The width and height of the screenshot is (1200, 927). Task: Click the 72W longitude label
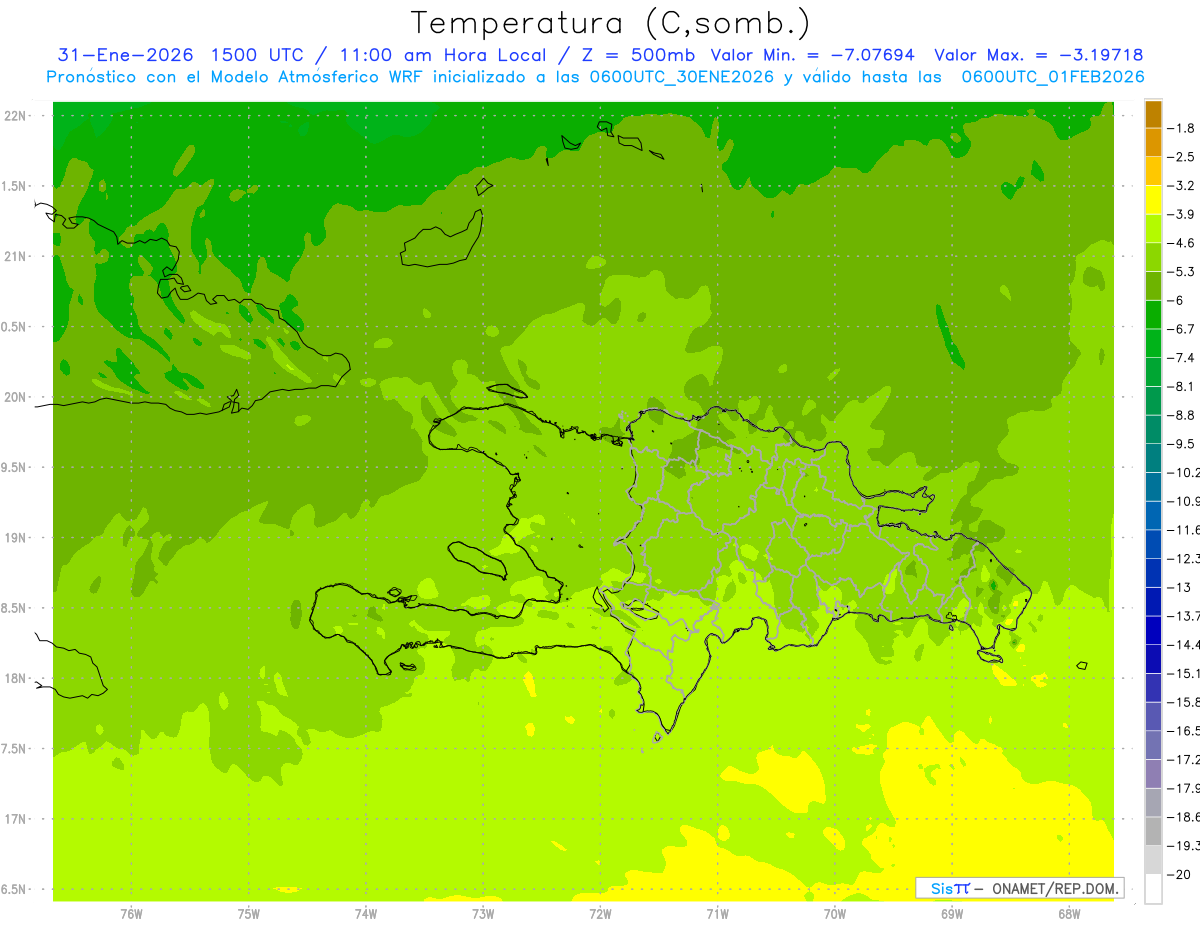point(600,914)
